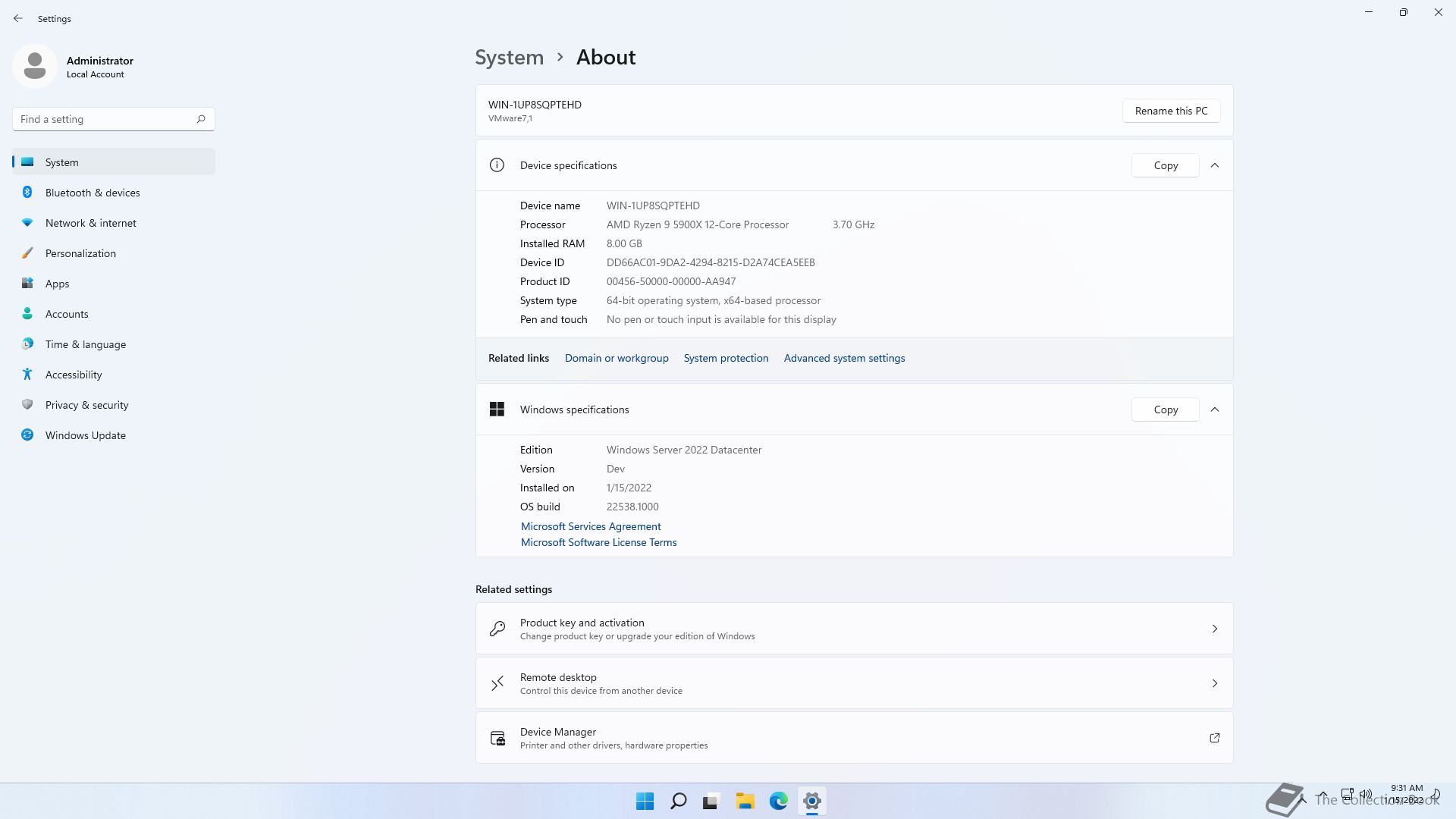Viewport: 1456px width, 819px height.
Task: Collapse the Device specifications section
Action: 1215,165
